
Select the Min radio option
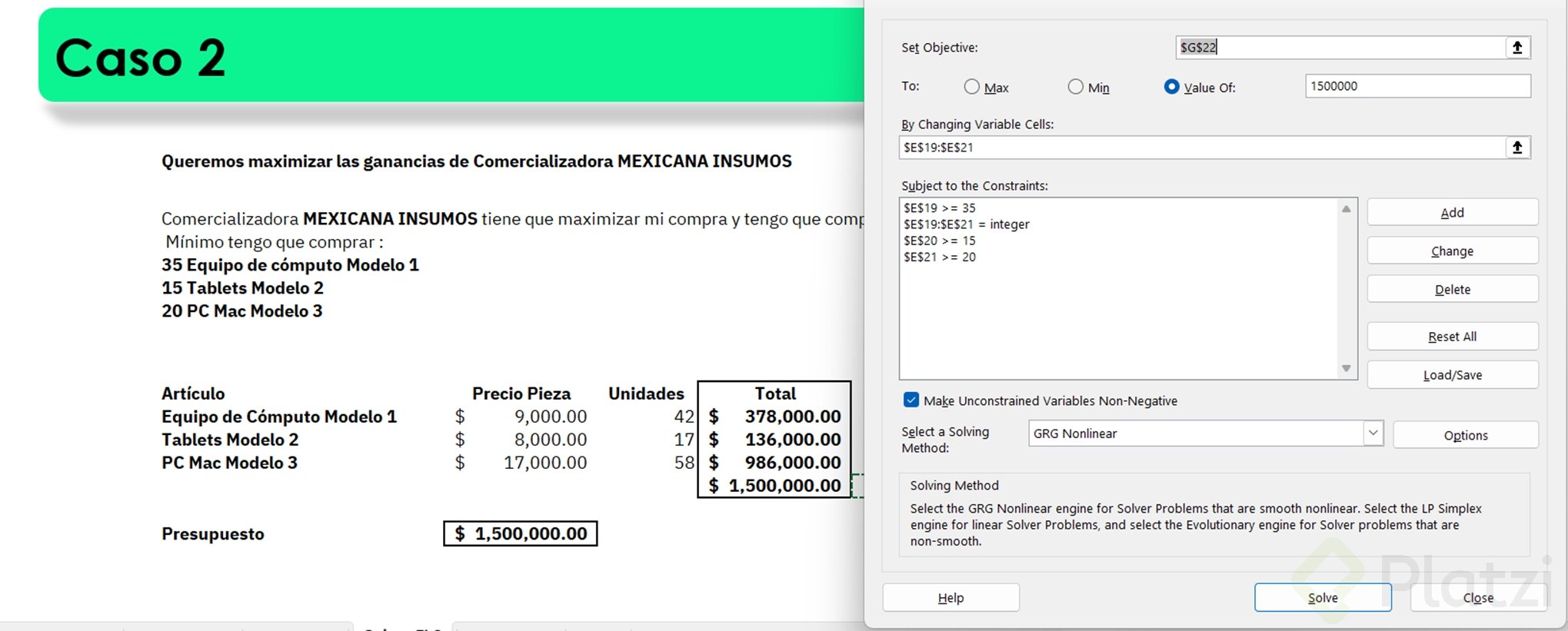coord(1075,87)
